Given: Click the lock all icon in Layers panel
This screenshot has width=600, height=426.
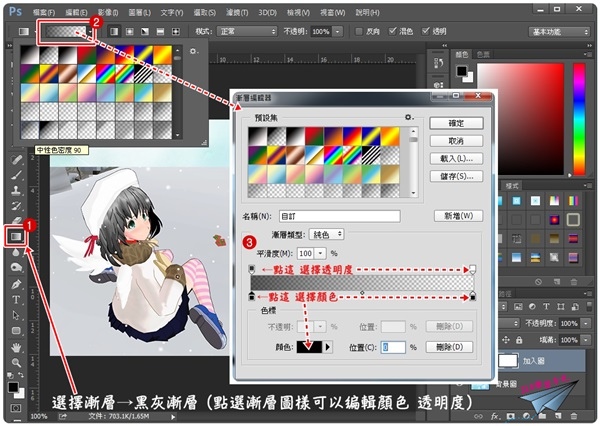Looking at the screenshot, I should tap(519, 339).
